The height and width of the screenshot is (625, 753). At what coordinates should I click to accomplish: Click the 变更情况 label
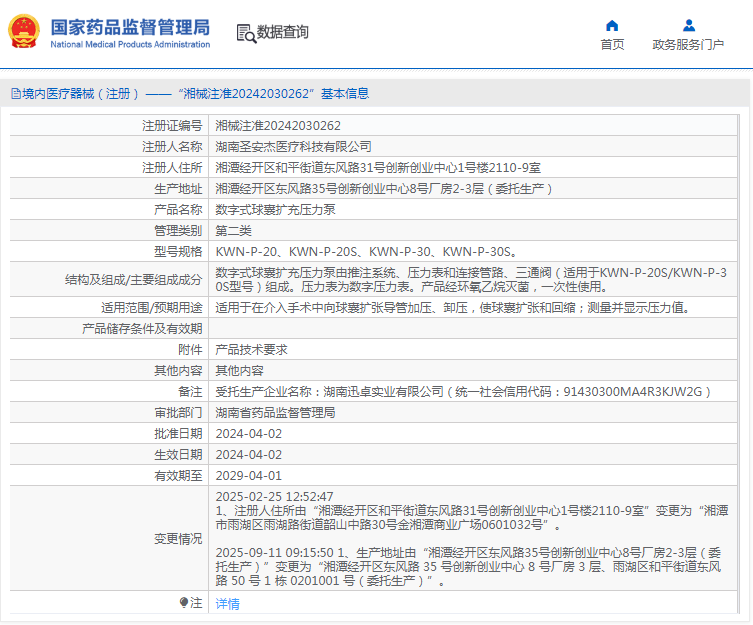pyautogui.click(x=178, y=539)
